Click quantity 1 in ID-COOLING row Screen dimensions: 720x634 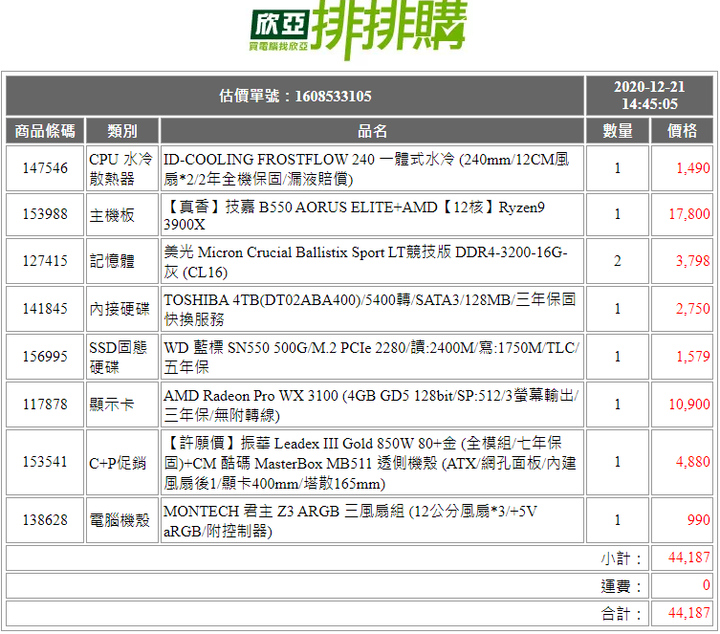point(618,168)
